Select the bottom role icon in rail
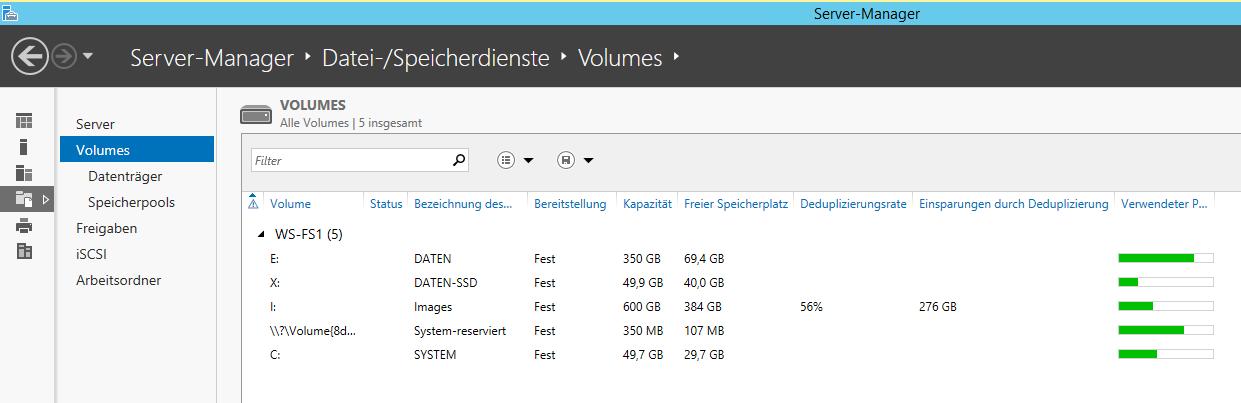1241x403 pixels. click(24, 251)
